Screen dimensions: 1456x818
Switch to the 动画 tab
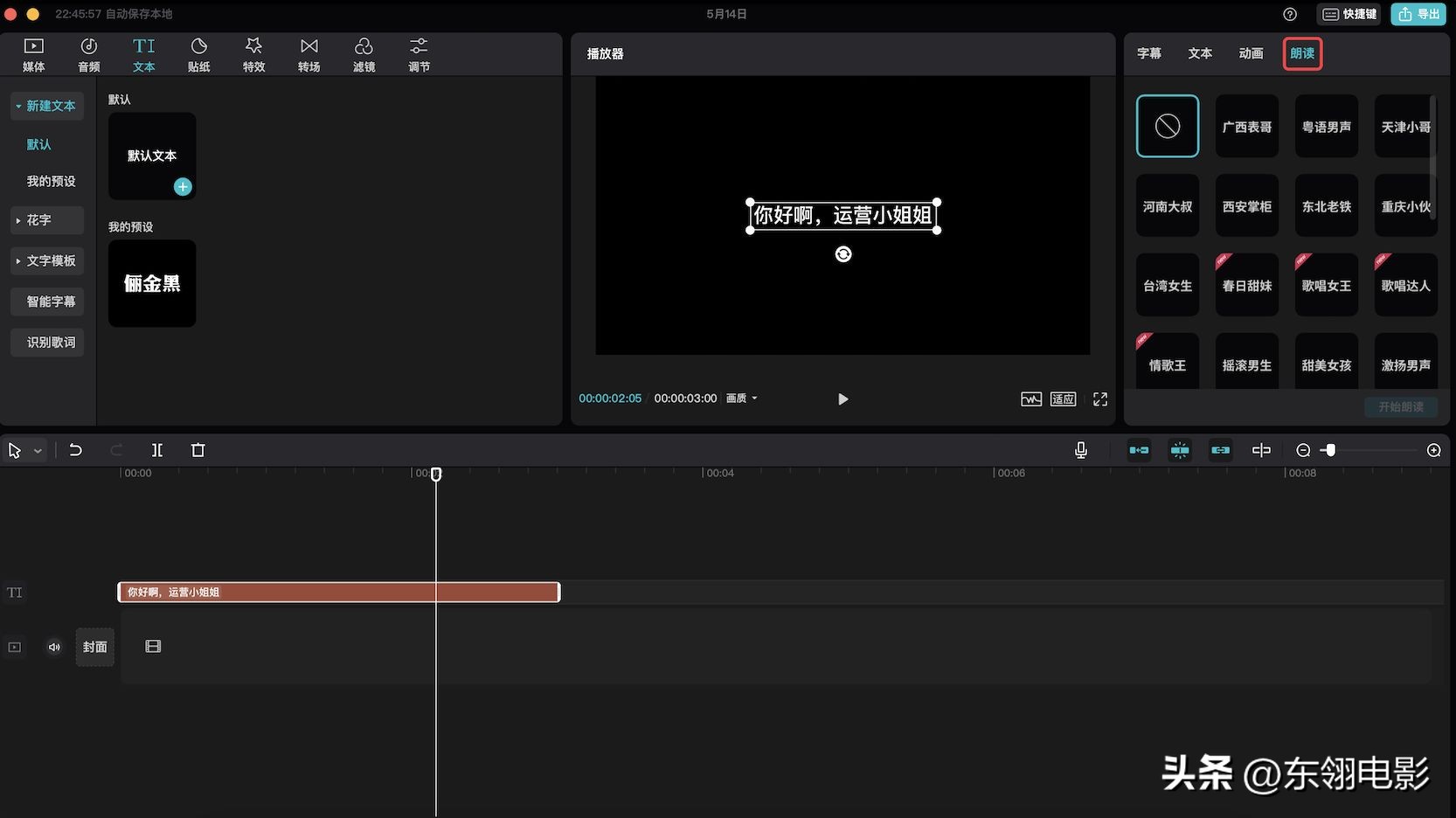(x=1251, y=54)
